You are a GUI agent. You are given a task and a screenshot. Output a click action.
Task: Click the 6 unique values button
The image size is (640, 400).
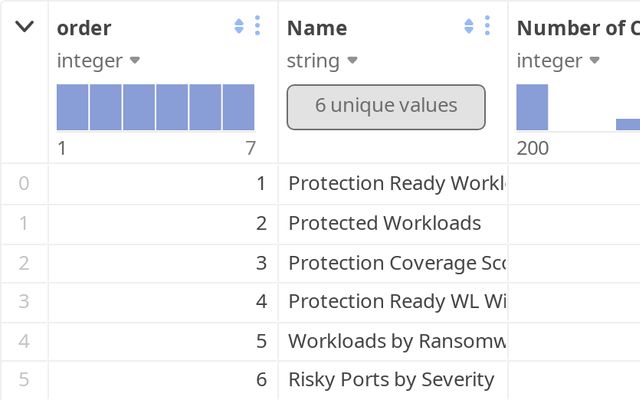coord(386,107)
